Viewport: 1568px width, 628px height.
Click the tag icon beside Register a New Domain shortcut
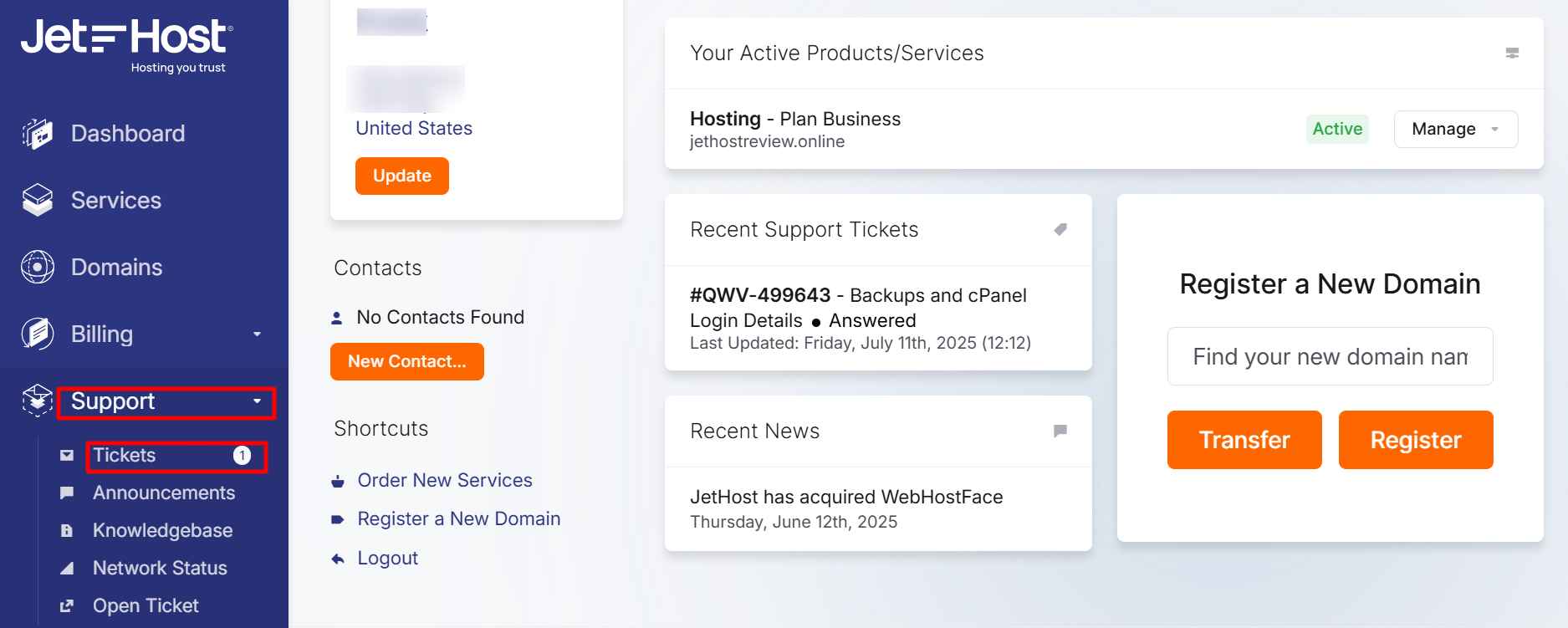pyautogui.click(x=338, y=519)
